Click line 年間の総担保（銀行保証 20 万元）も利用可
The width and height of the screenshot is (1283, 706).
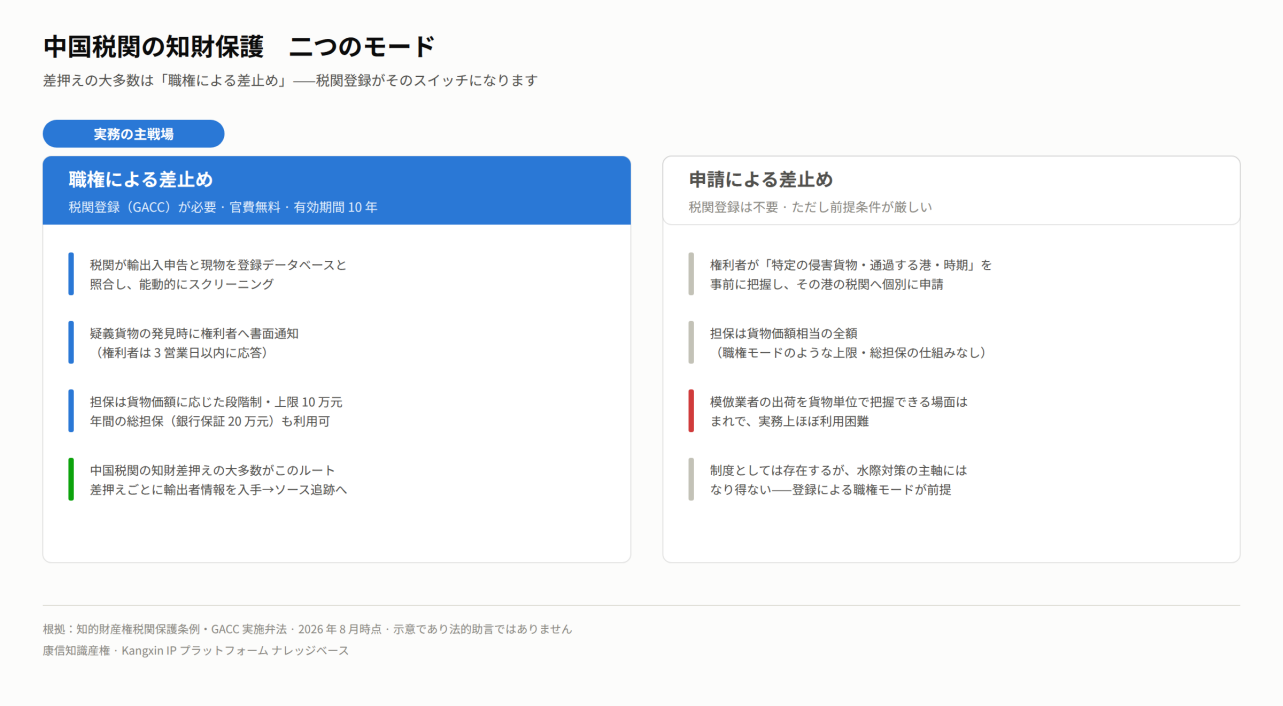210,421
